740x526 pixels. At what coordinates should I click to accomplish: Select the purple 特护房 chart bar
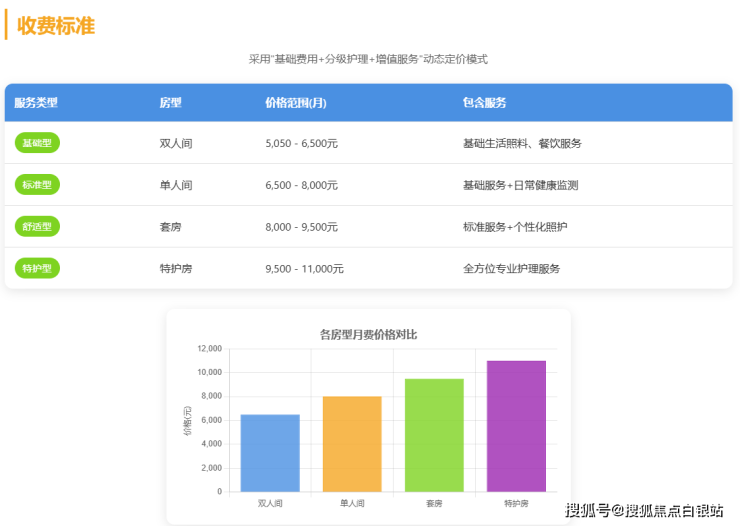516,426
